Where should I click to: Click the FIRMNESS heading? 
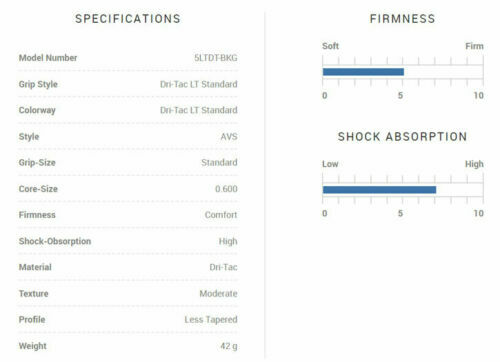pos(403,19)
